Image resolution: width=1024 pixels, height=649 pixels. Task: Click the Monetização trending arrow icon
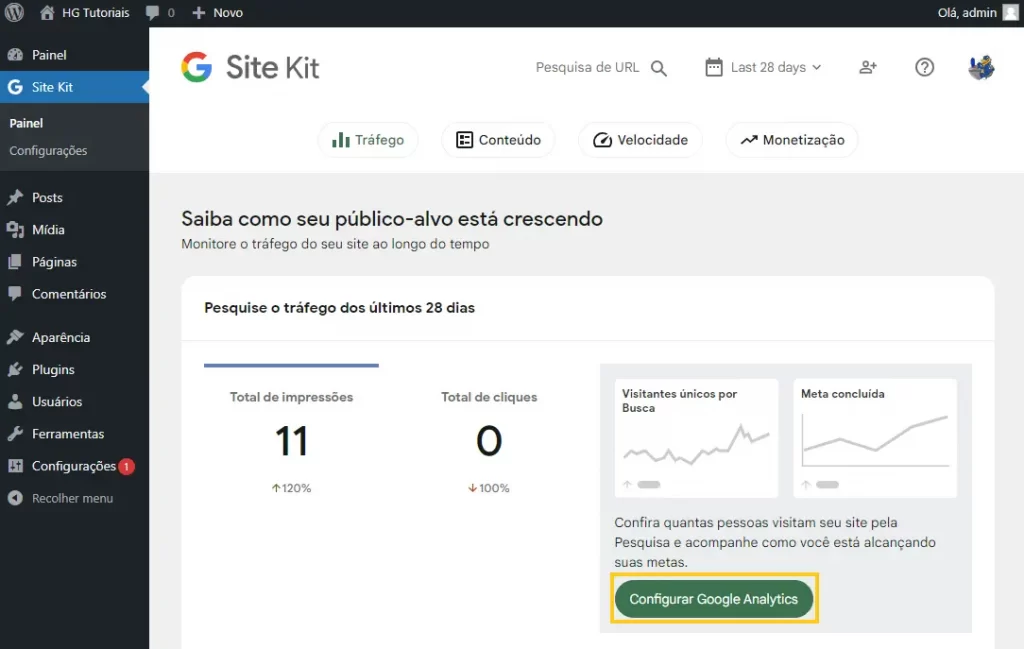pyautogui.click(x=748, y=140)
